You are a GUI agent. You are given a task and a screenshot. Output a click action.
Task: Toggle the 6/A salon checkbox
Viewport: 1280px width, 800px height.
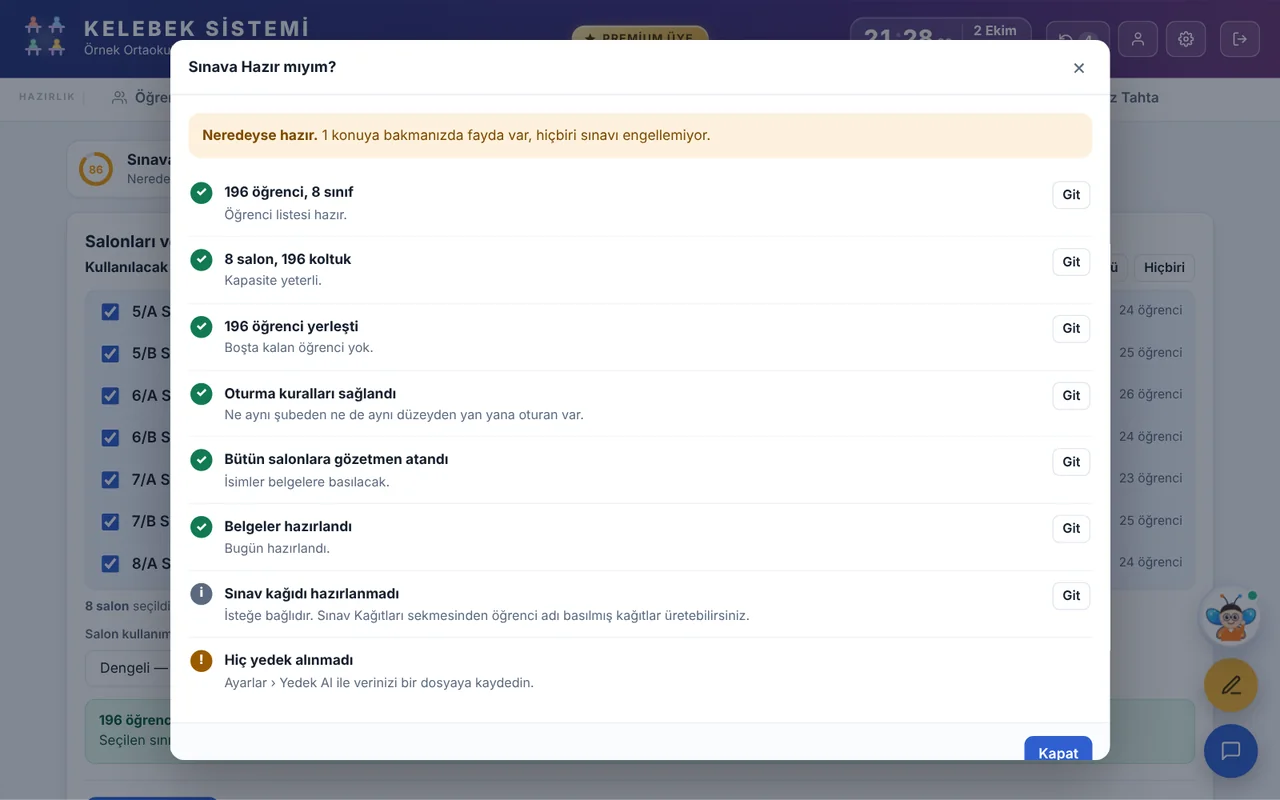[111, 396]
